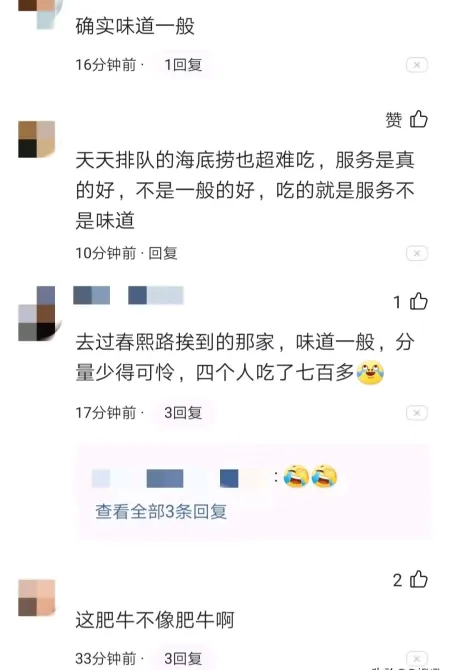Open 3回复 under the 33分钟前 comment
The width and height of the screenshot is (450, 670).
click(183, 658)
